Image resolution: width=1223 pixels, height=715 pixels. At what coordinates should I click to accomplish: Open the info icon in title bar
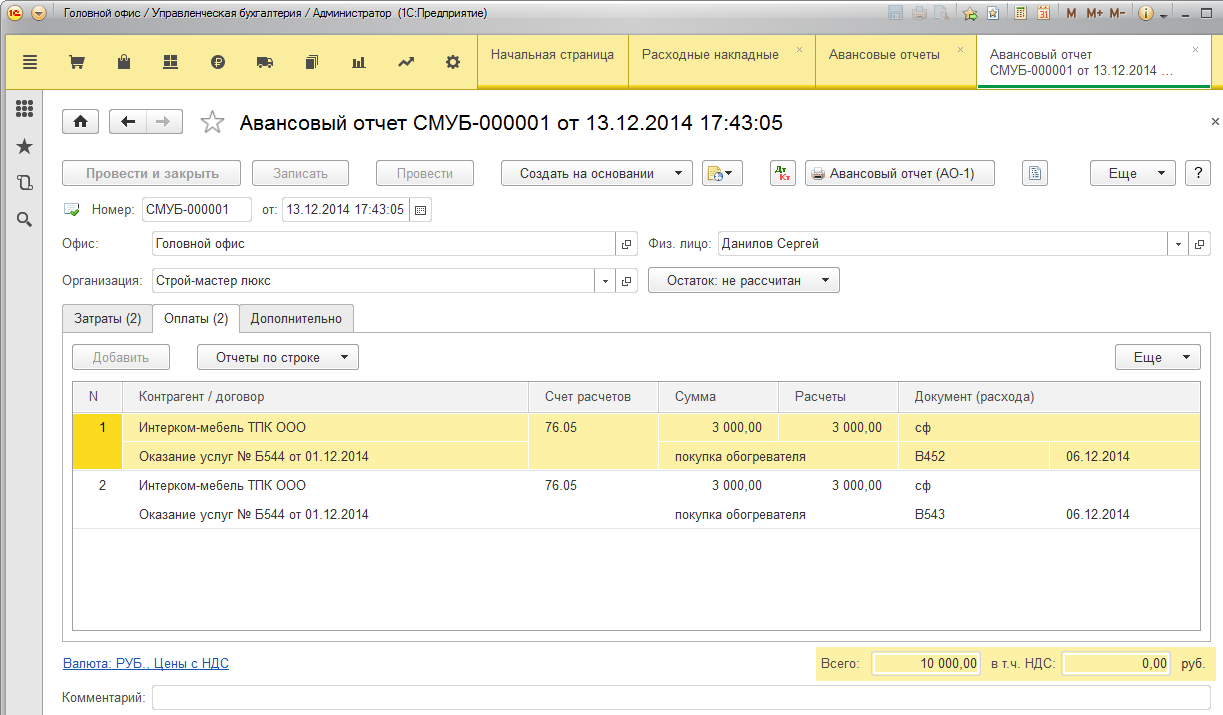1146,14
